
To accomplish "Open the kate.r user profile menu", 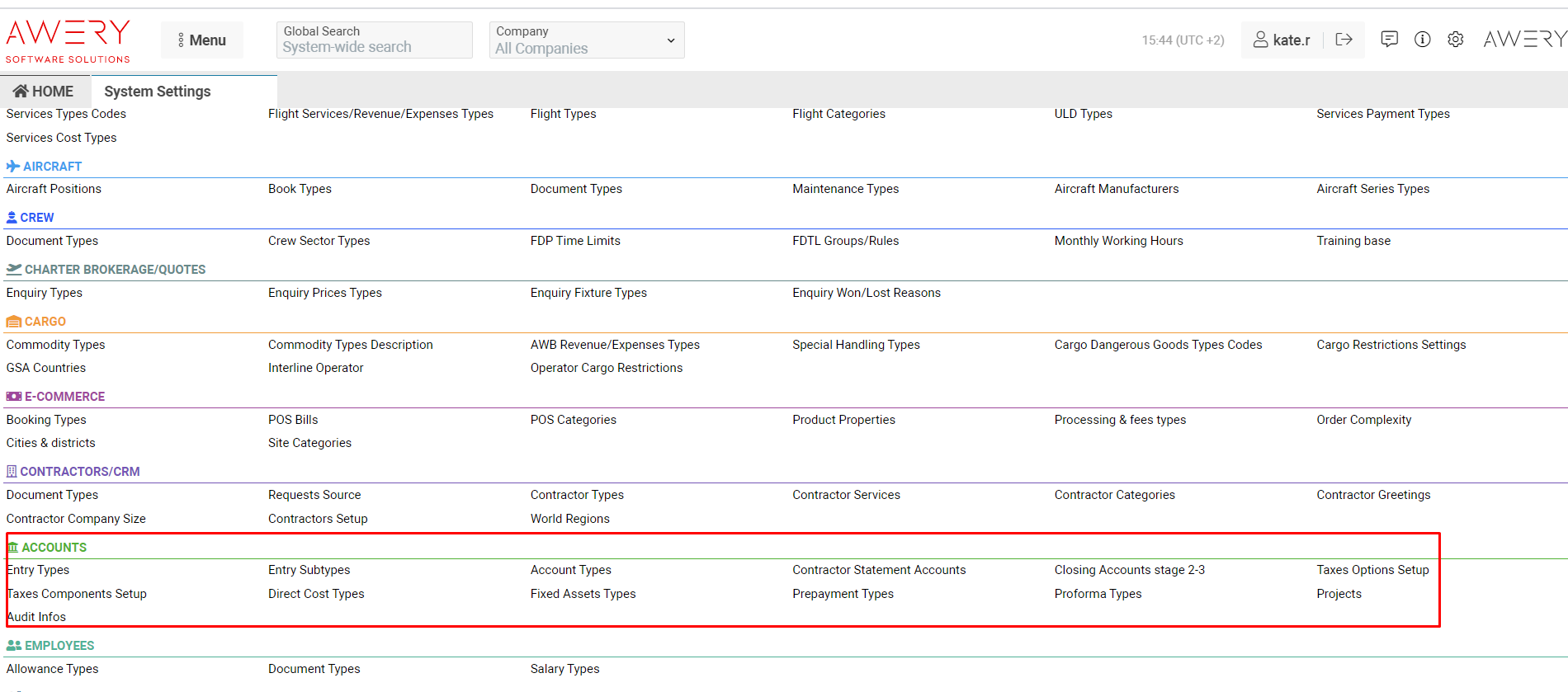I will pyautogui.click(x=1282, y=40).
